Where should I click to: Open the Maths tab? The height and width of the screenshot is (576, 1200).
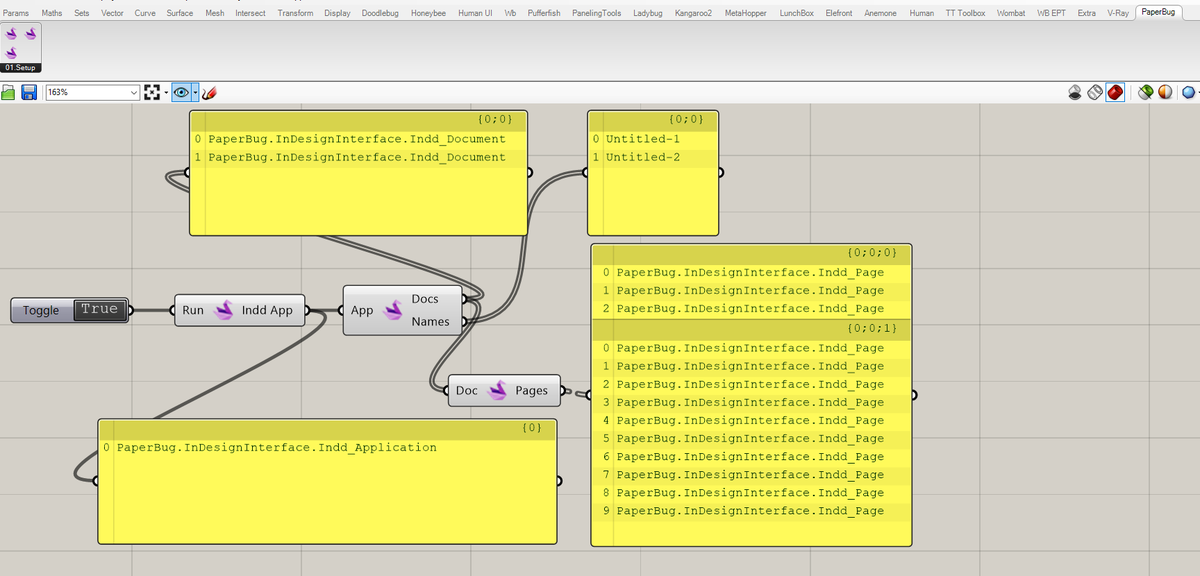tap(51, 13)
